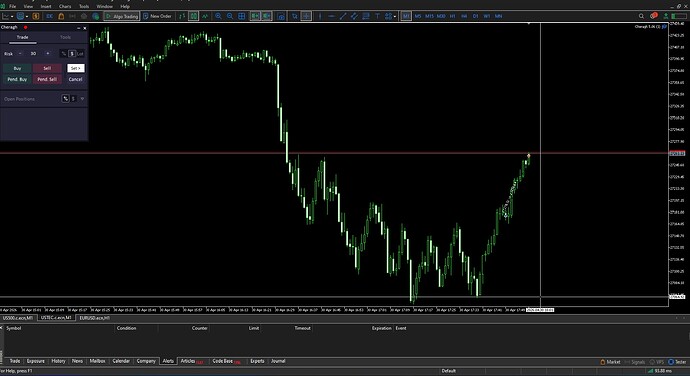Draw a horizontal line on chart
The image size is (690, 376).
click(331, 16)
